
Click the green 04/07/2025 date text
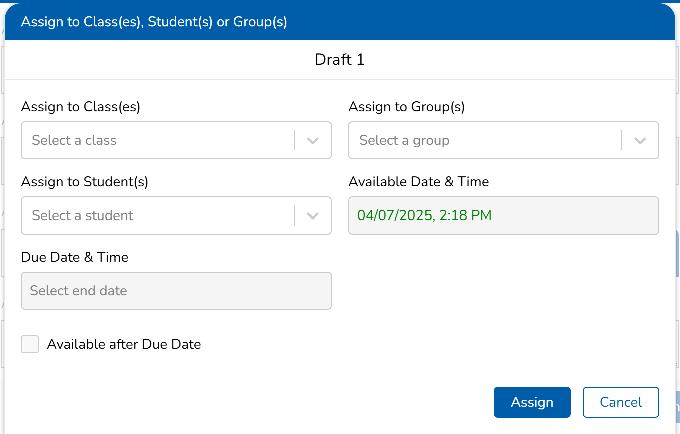(424, 215)
